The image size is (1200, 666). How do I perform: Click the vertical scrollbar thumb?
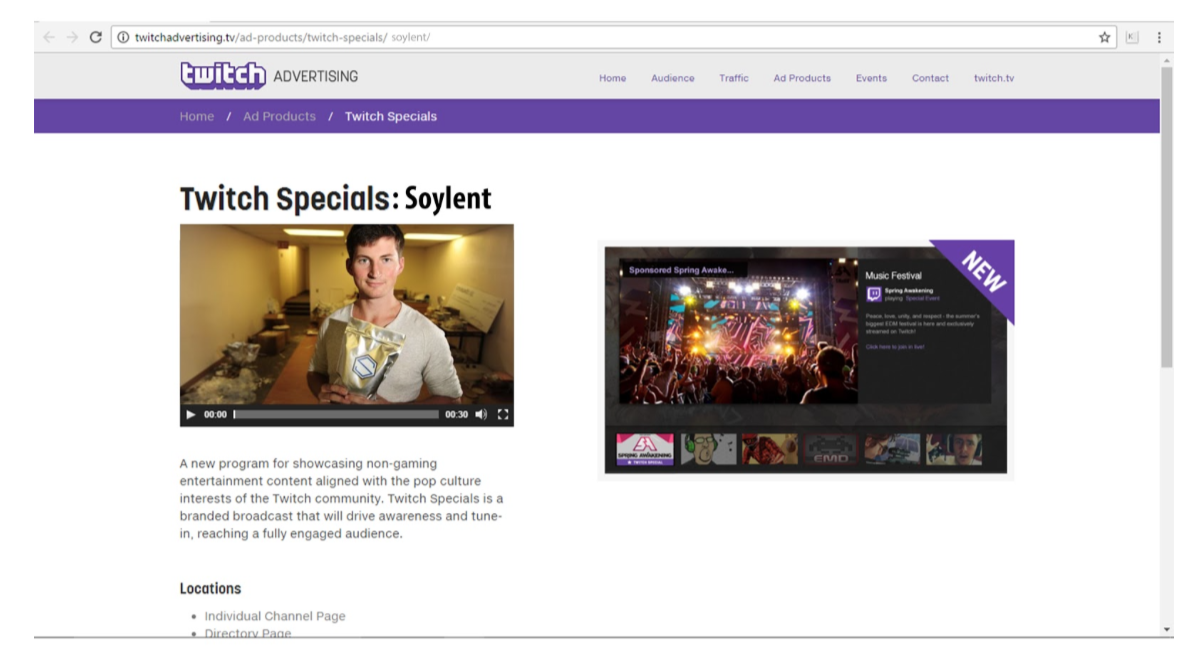click(x=1167, y=218)
